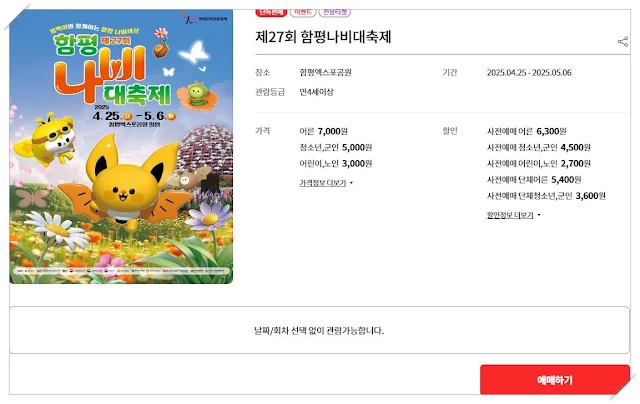Click discount 사전예매 단체어른 5,400원
The image size is (640, 404).
534,180
